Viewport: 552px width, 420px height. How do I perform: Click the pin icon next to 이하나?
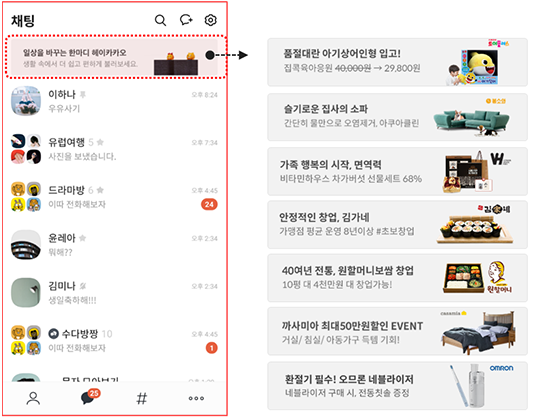coord(83,94)
